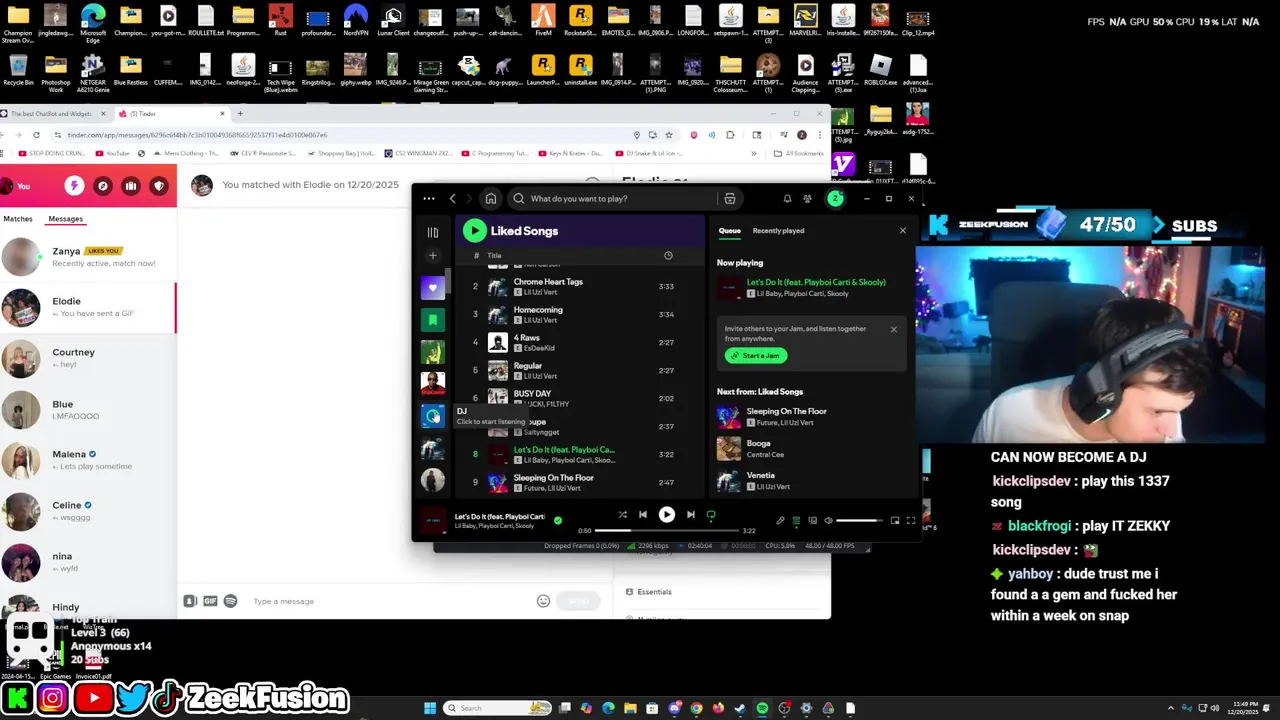
Task: Open the lyrics microphone icon
Action: (780, 520)
